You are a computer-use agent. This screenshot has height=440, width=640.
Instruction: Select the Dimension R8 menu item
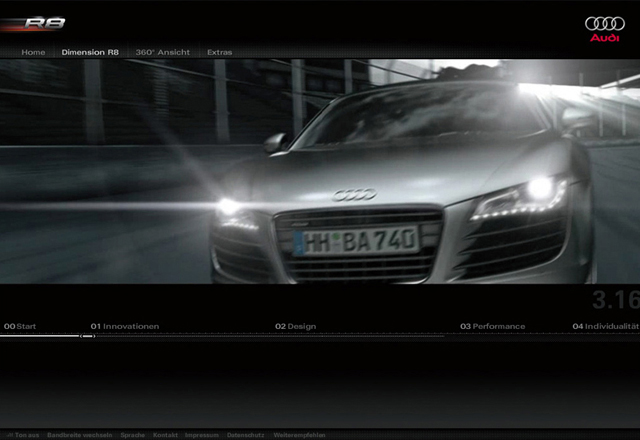tap(90, 52)
